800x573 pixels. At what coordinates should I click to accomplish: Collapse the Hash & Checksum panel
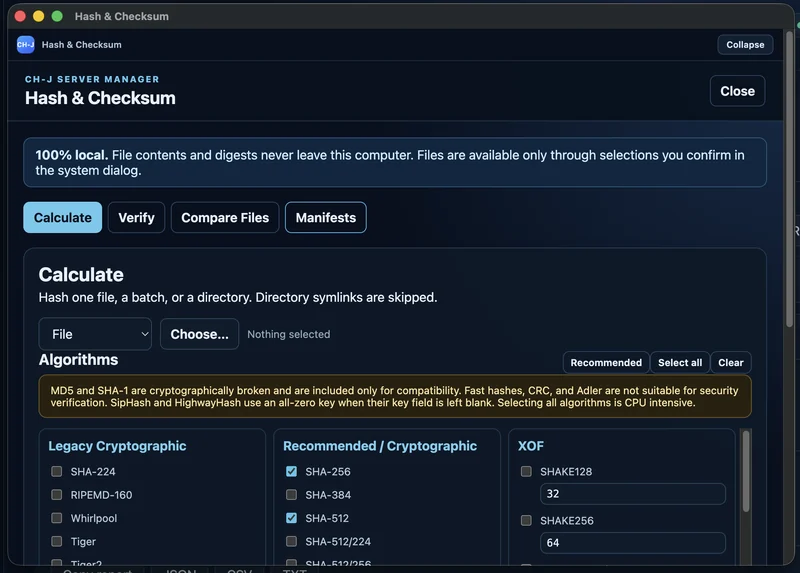745,44
